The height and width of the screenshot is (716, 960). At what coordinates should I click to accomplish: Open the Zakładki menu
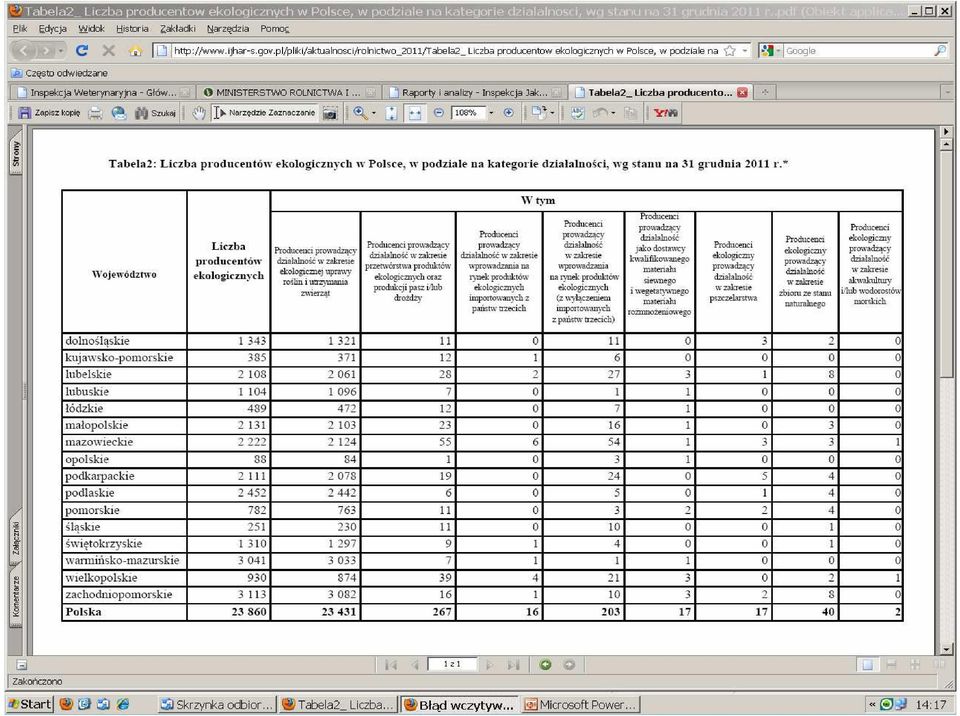pos(178,28)
